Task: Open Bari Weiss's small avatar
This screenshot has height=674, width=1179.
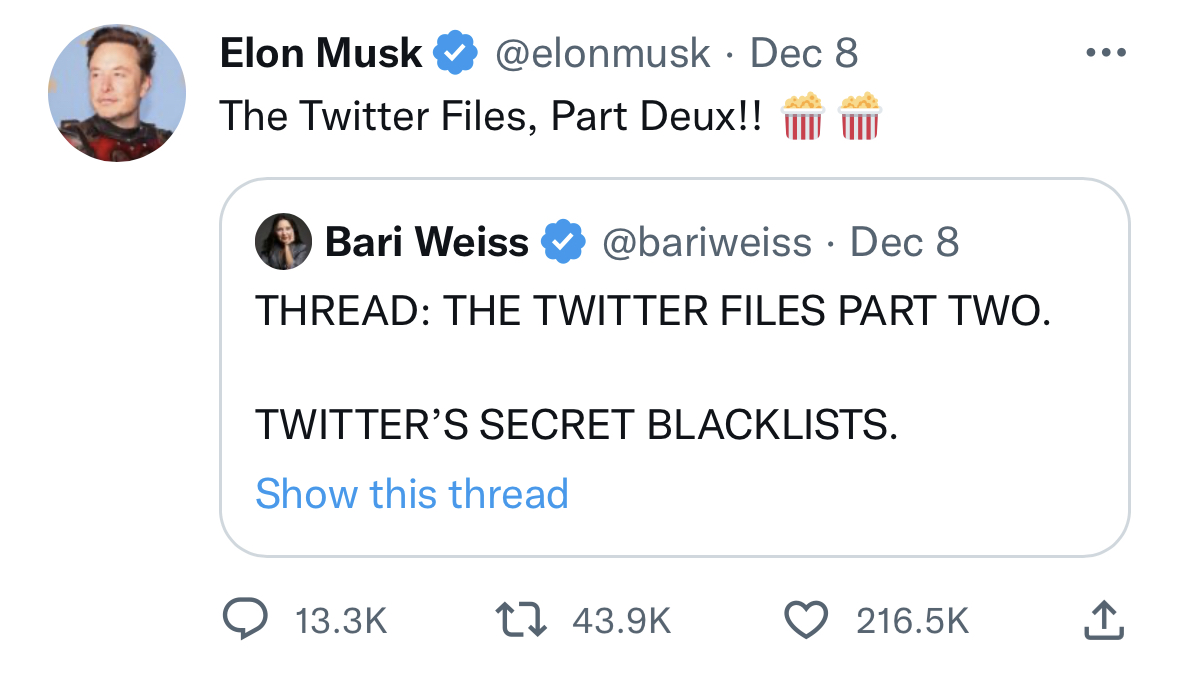Action: click(x=283, y=242)
